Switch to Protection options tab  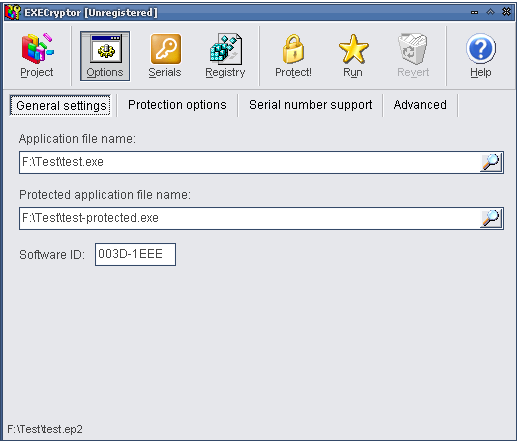pos(177,105)
